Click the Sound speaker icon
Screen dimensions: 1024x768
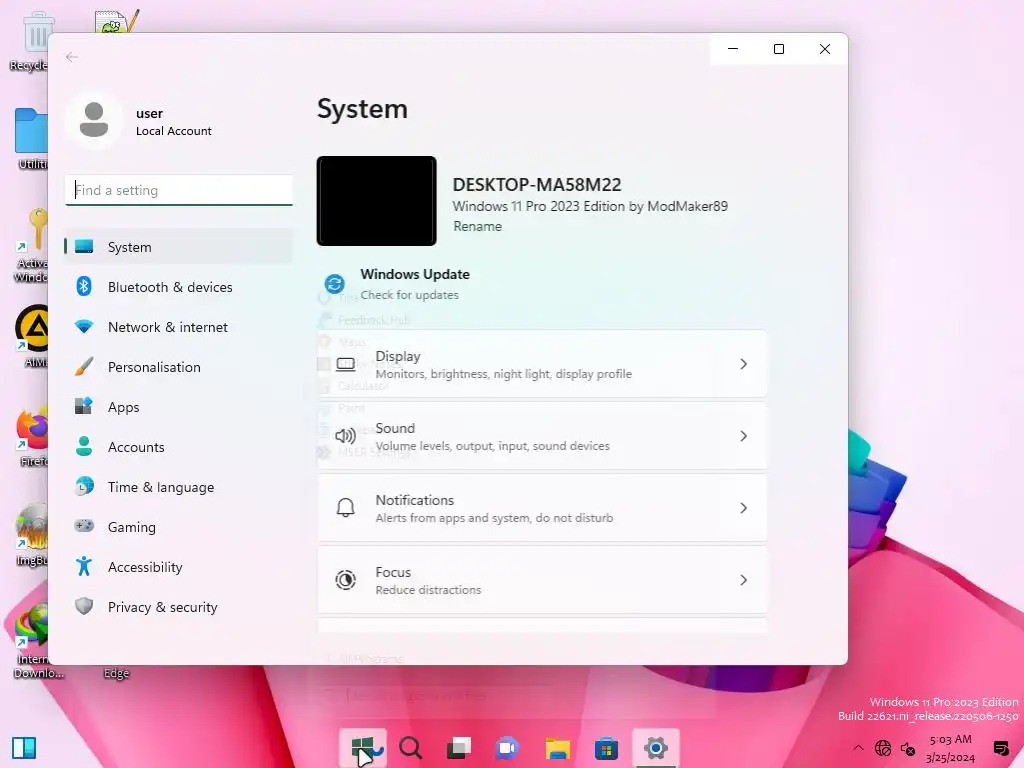tap(345, 436)
